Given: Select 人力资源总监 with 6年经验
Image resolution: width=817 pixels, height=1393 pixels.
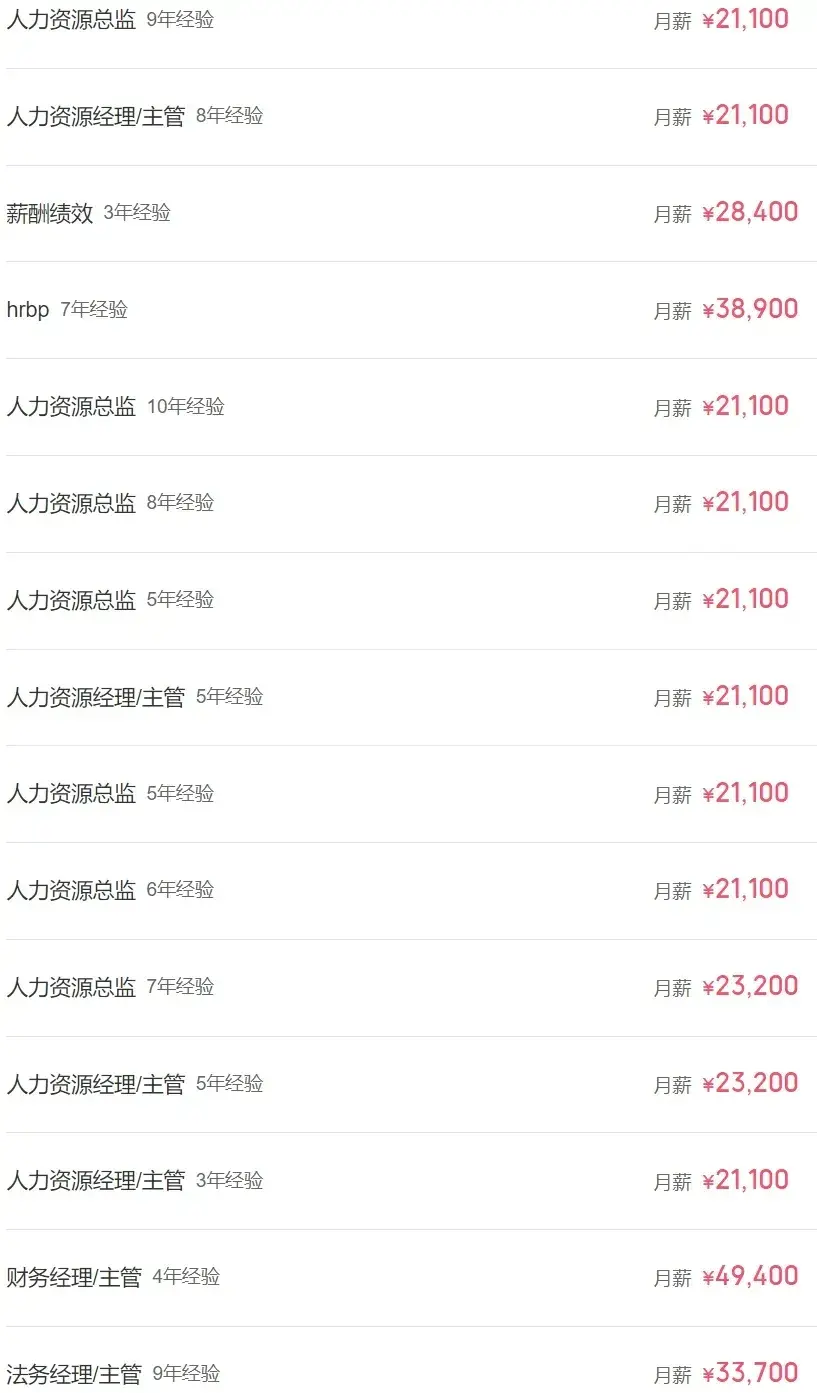Looking at the screenshot, I should click(x=71, y=890).
